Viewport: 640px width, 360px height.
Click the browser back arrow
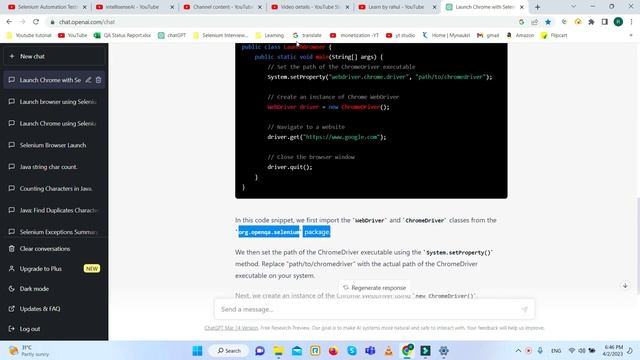pos(9,22)
